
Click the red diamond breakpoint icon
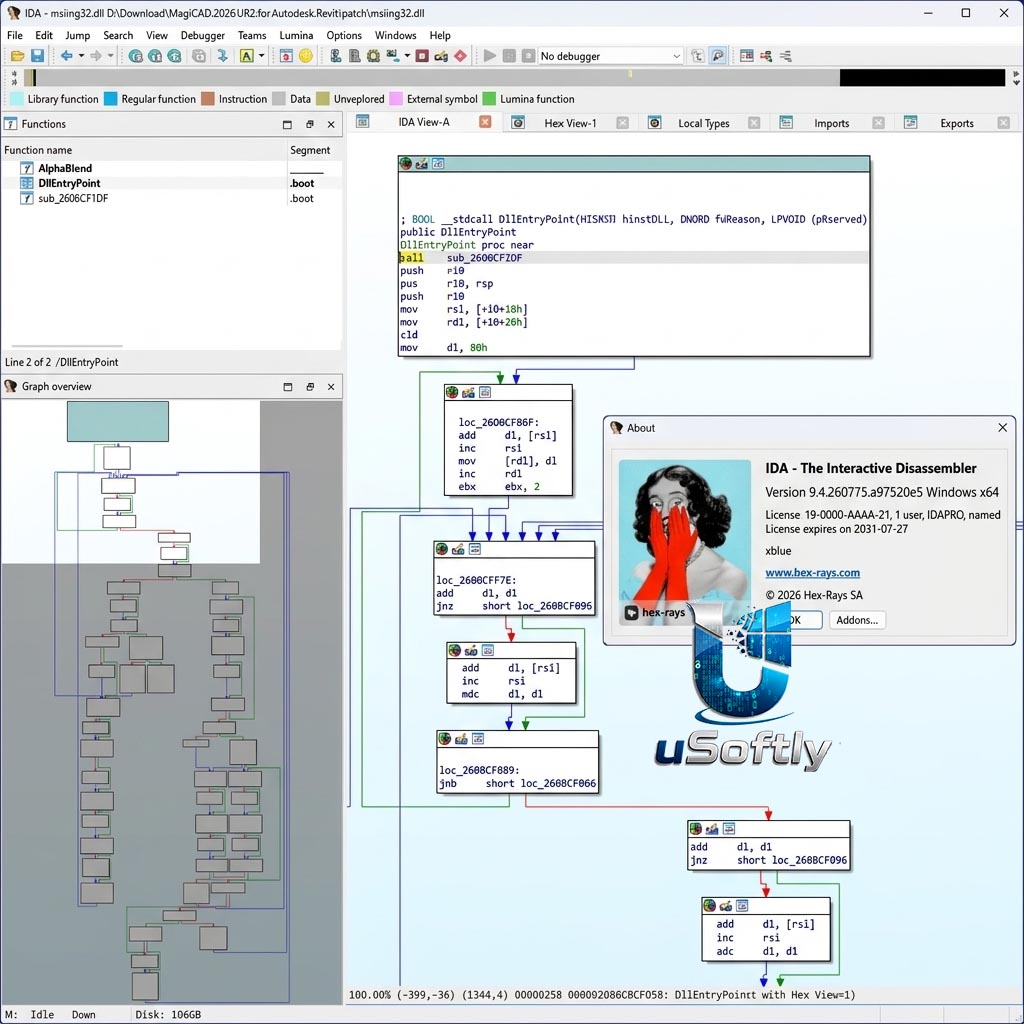click(x=460, y=56)
